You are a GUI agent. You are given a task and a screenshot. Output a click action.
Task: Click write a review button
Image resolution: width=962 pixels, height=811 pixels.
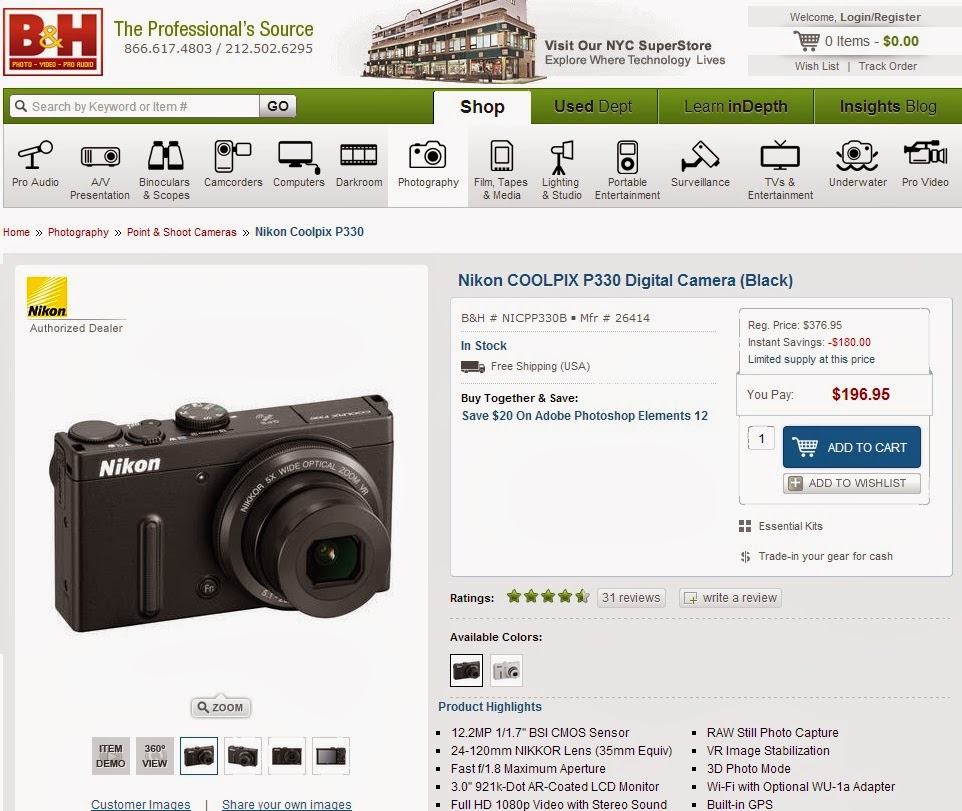click(730, 598)
